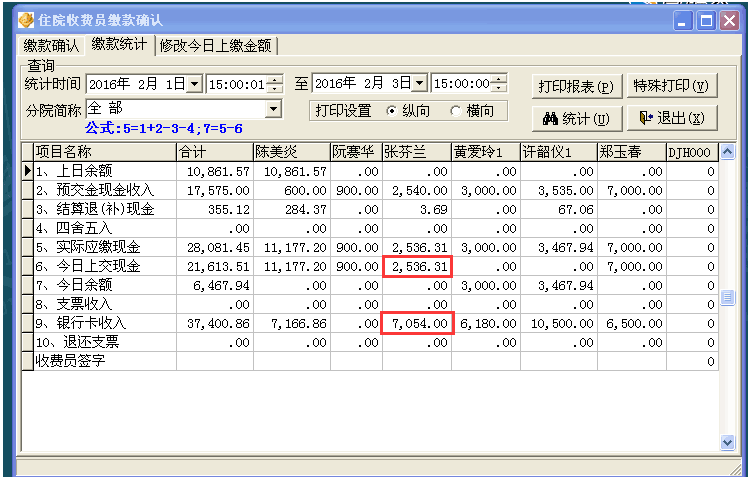748x477 pixels.
Task: Switch to the 缴款确认 tab
Action: [51, 46]
